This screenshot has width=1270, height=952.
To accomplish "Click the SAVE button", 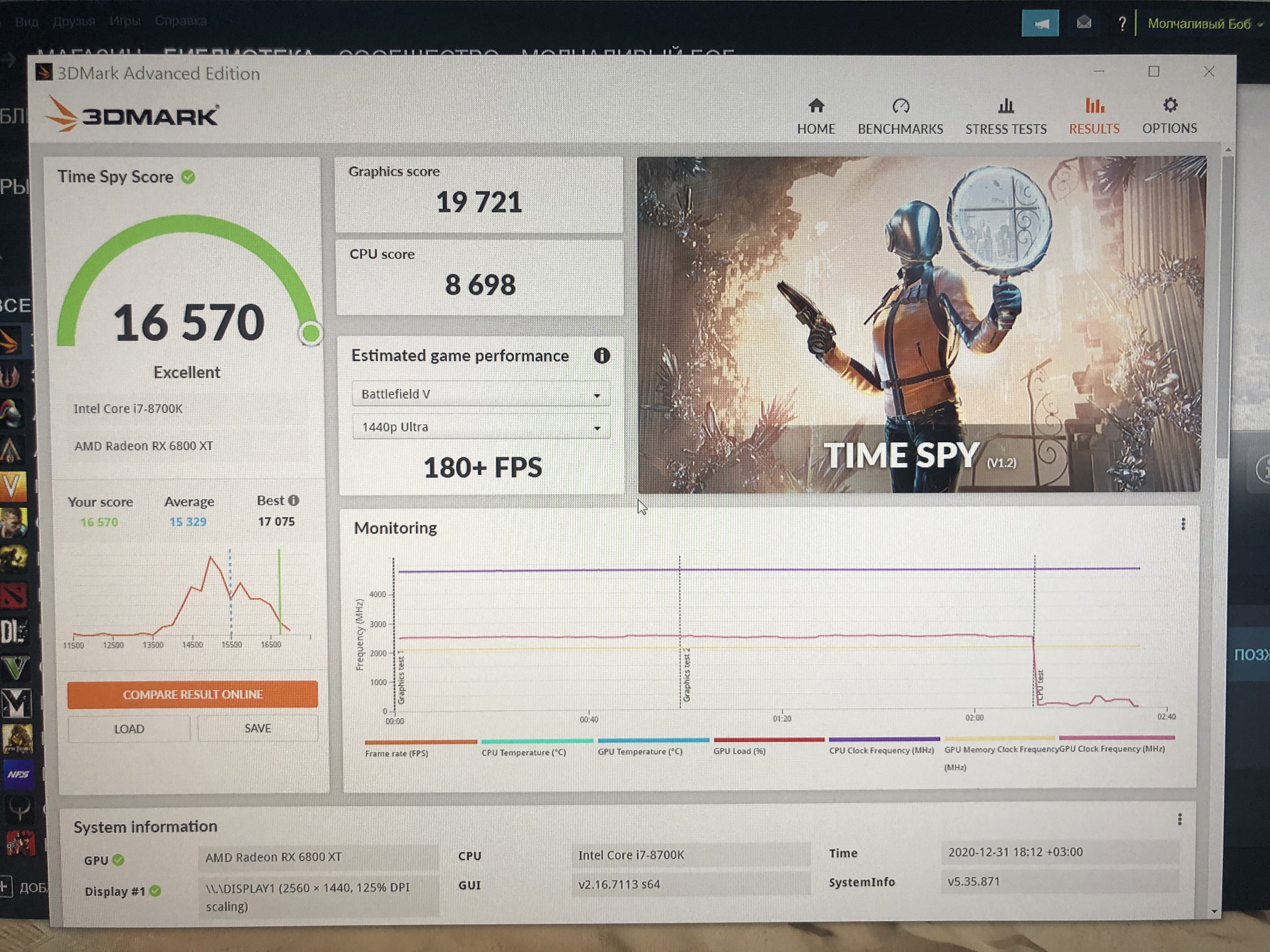I will 257,728.
